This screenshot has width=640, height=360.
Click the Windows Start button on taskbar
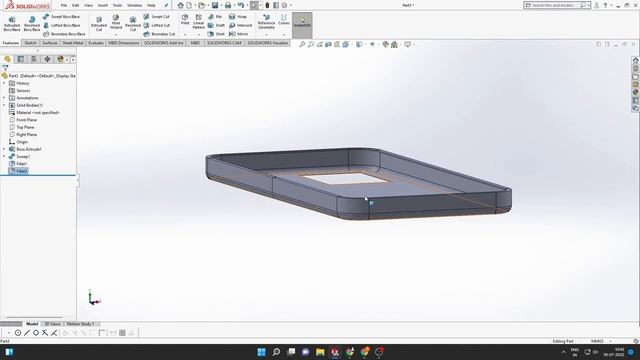tap(261, 352)
